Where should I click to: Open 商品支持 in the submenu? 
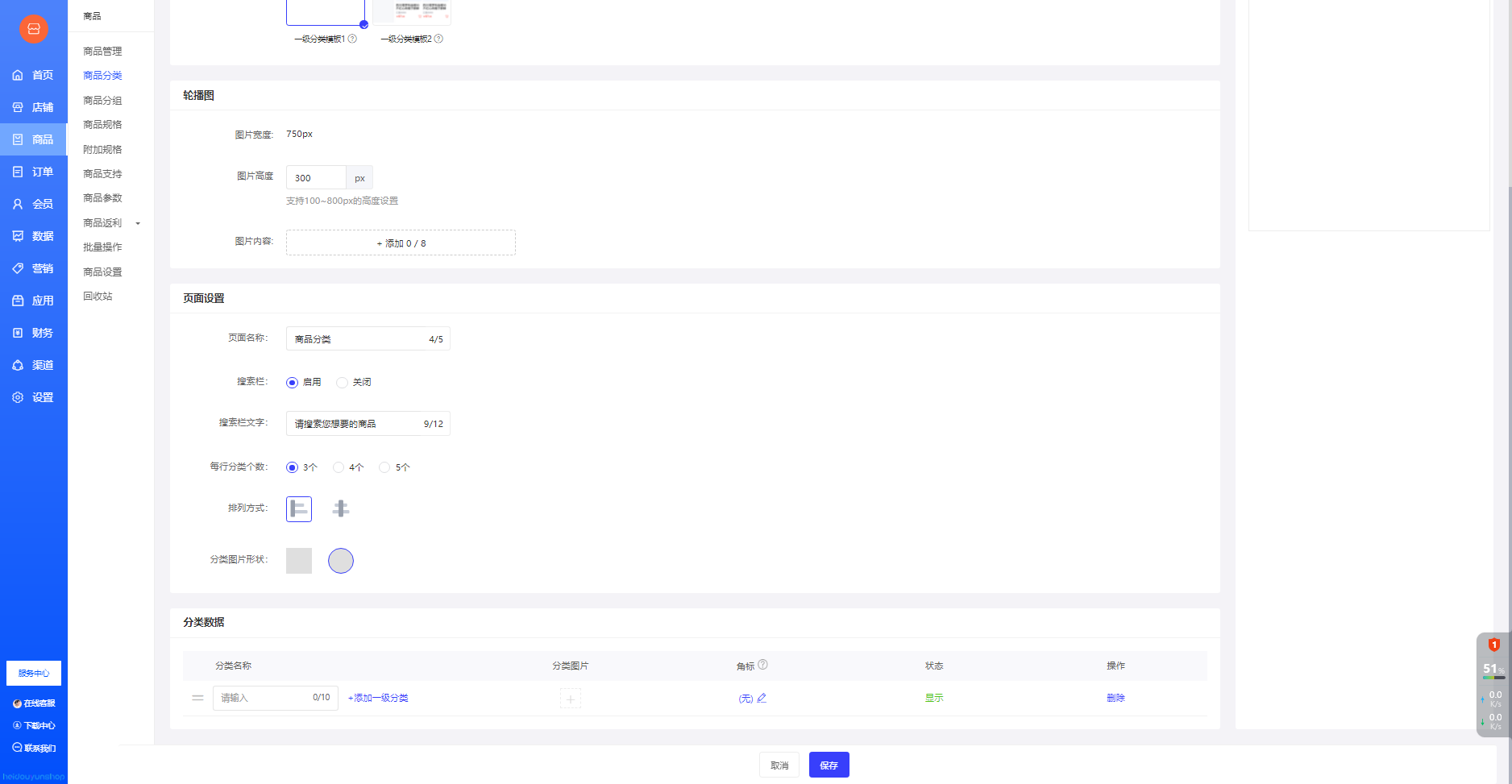(x=102, y=173)
